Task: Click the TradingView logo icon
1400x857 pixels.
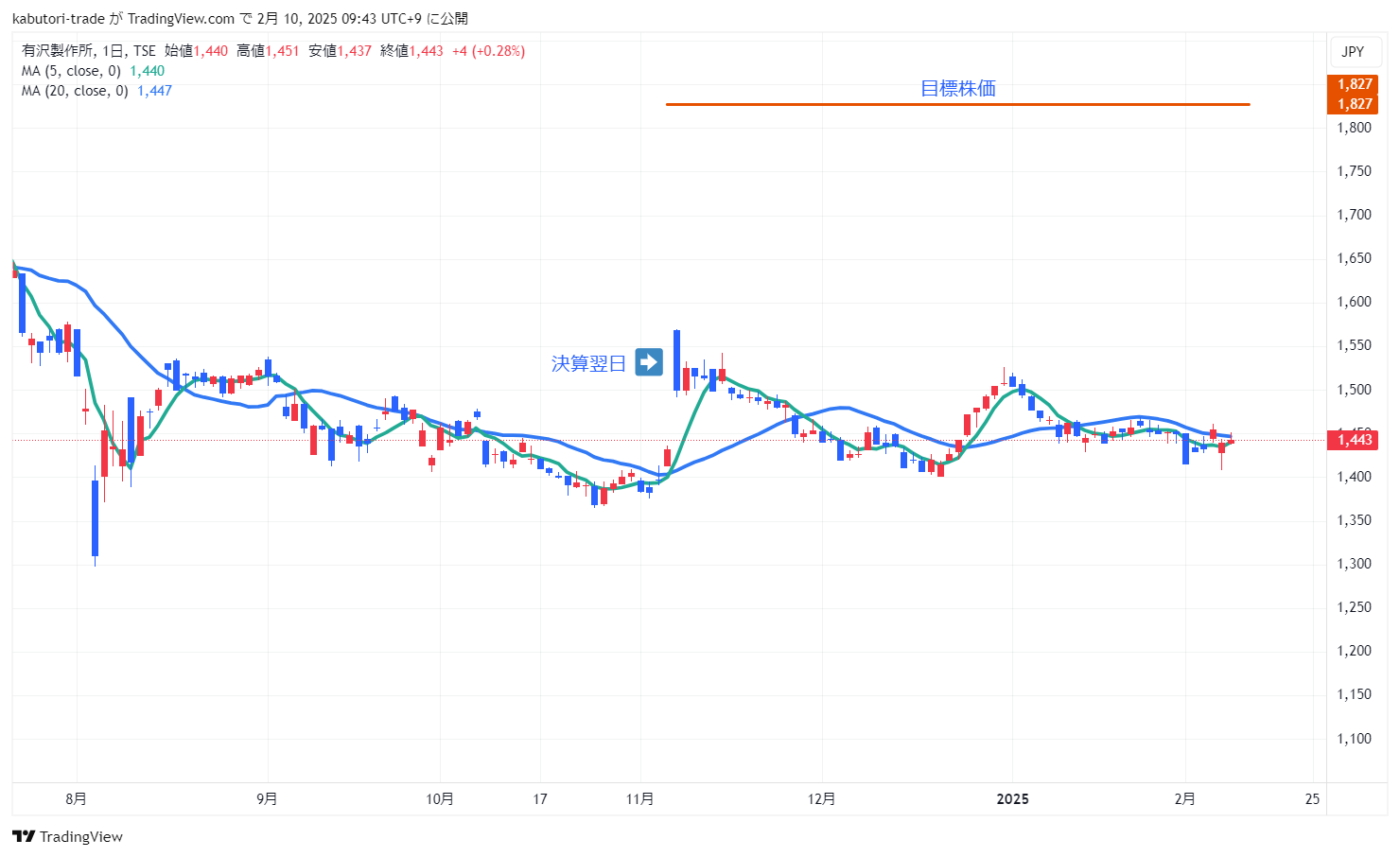Action: pos(24,836)
